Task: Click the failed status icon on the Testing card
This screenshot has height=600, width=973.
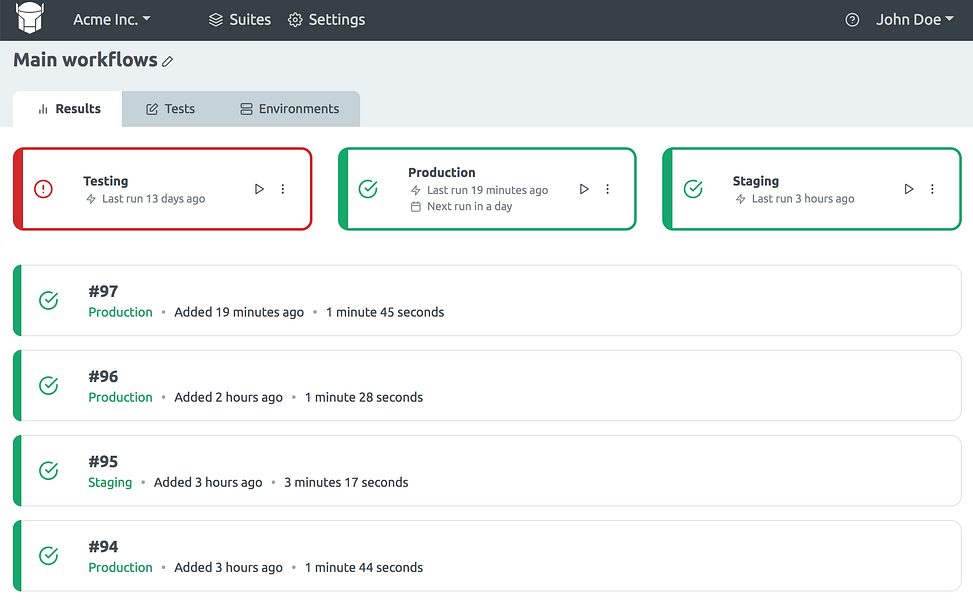Action: coord(43,189)
